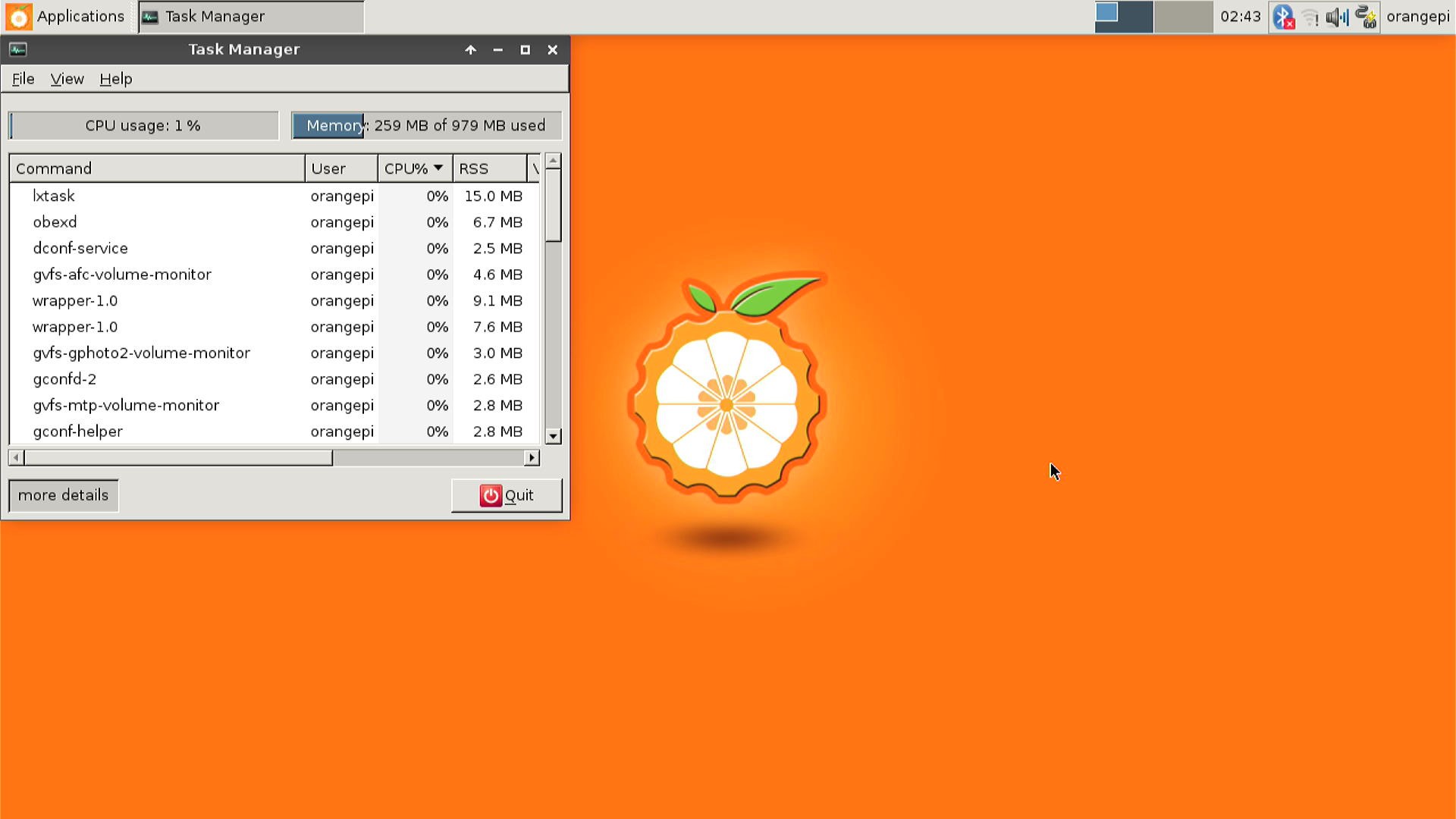Toggle CPU% column sort order

point(415,168)
